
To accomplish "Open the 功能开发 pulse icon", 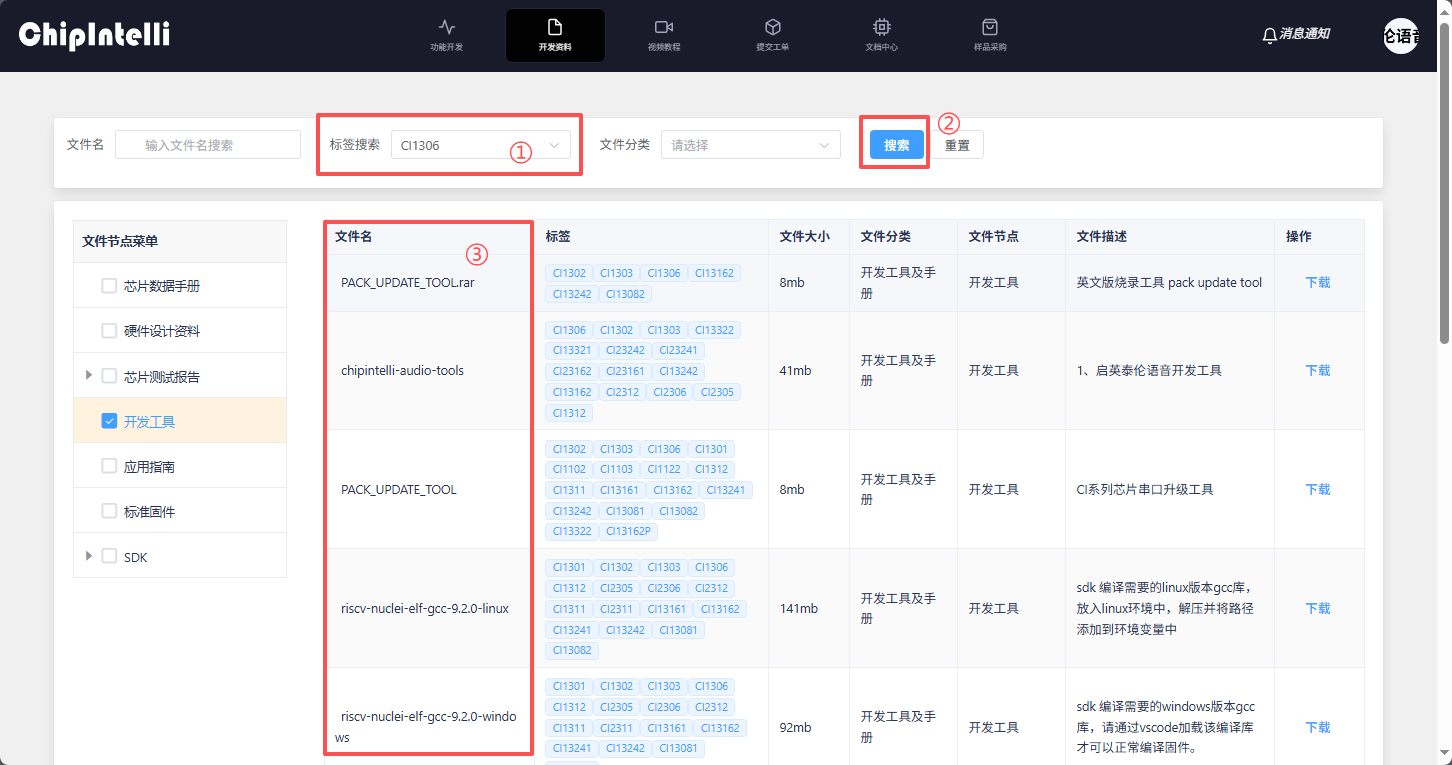I will pyautogui.click(x=446, y=27).
